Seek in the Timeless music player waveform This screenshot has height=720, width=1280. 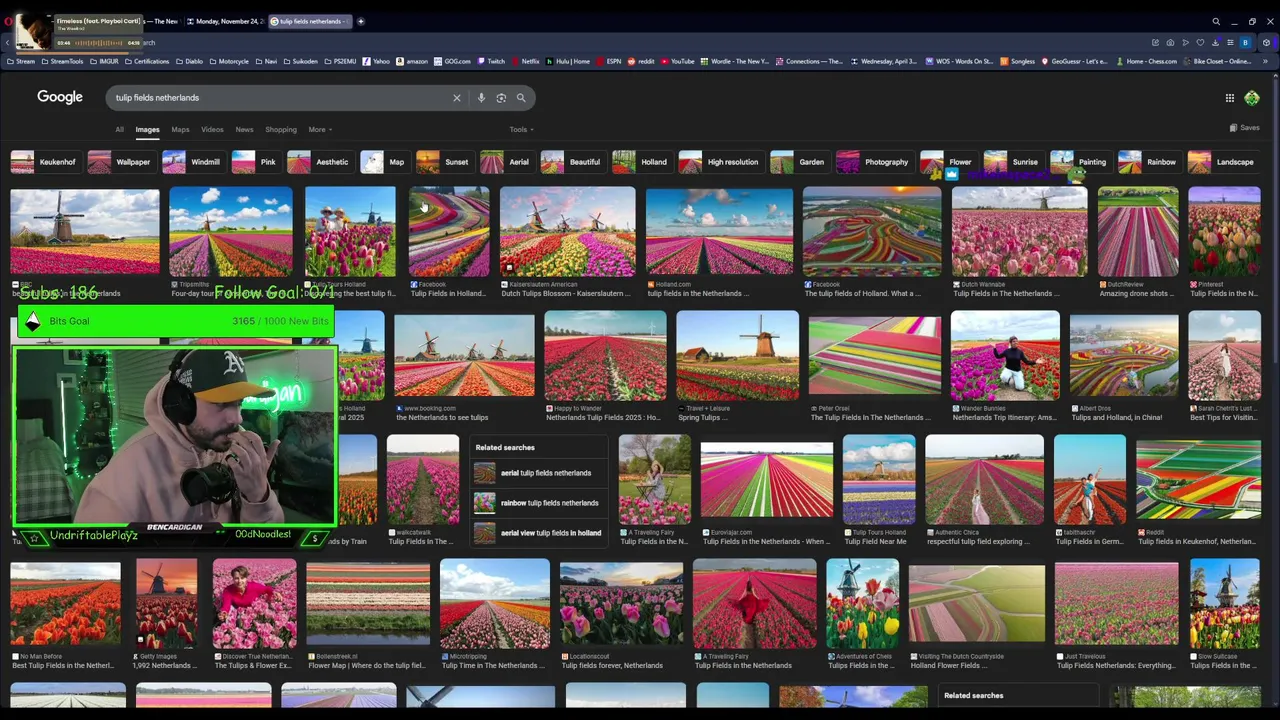click(x=99, y=43)
